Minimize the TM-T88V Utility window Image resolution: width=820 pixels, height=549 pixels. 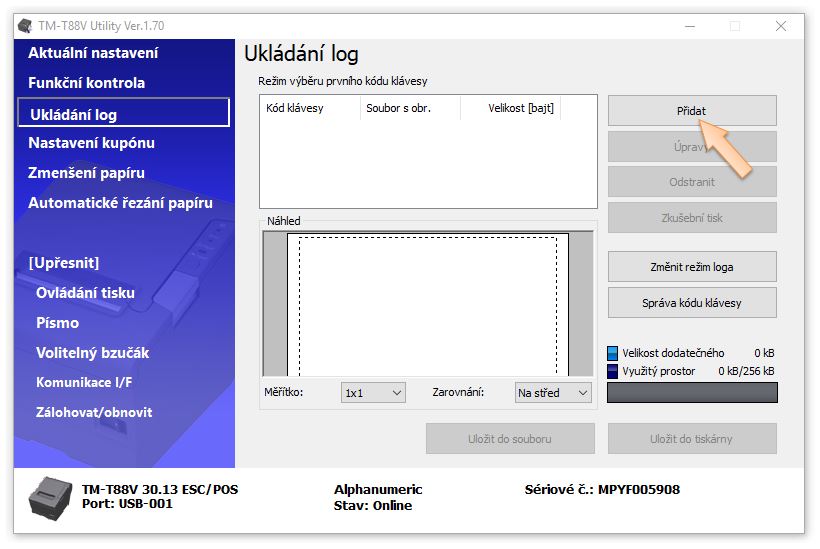point(690,26)
